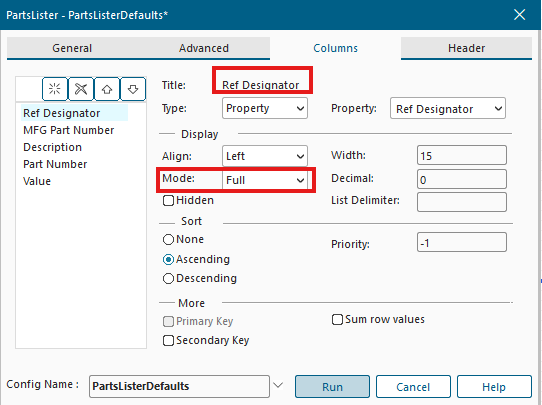Click the Decimal input field
Image resolution: width=542 pixels, height=405 pixels.
click(462, 179)
